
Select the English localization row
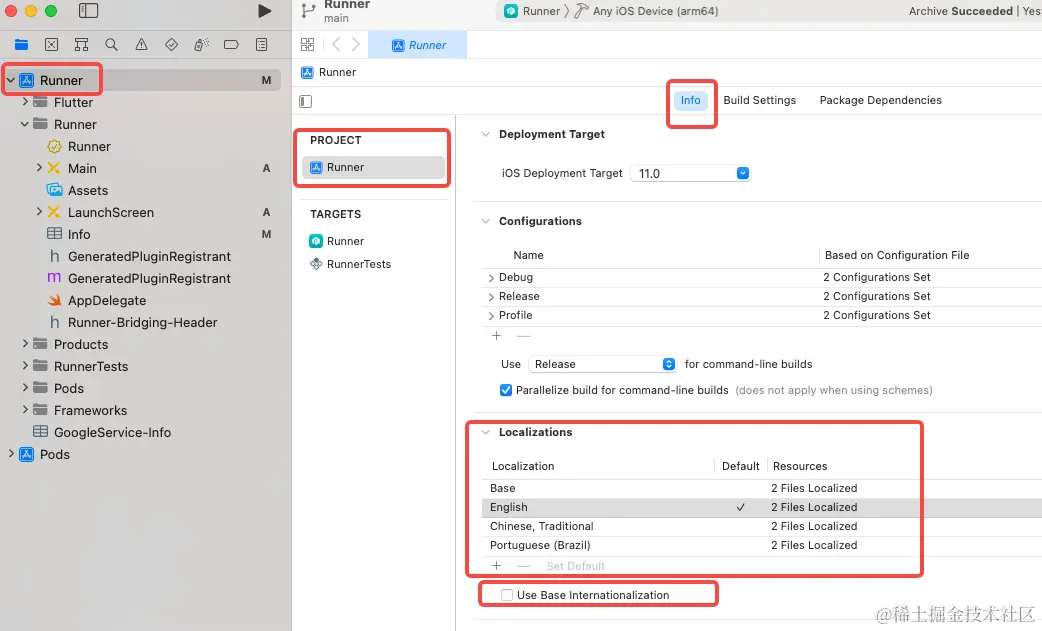[762, 507]
